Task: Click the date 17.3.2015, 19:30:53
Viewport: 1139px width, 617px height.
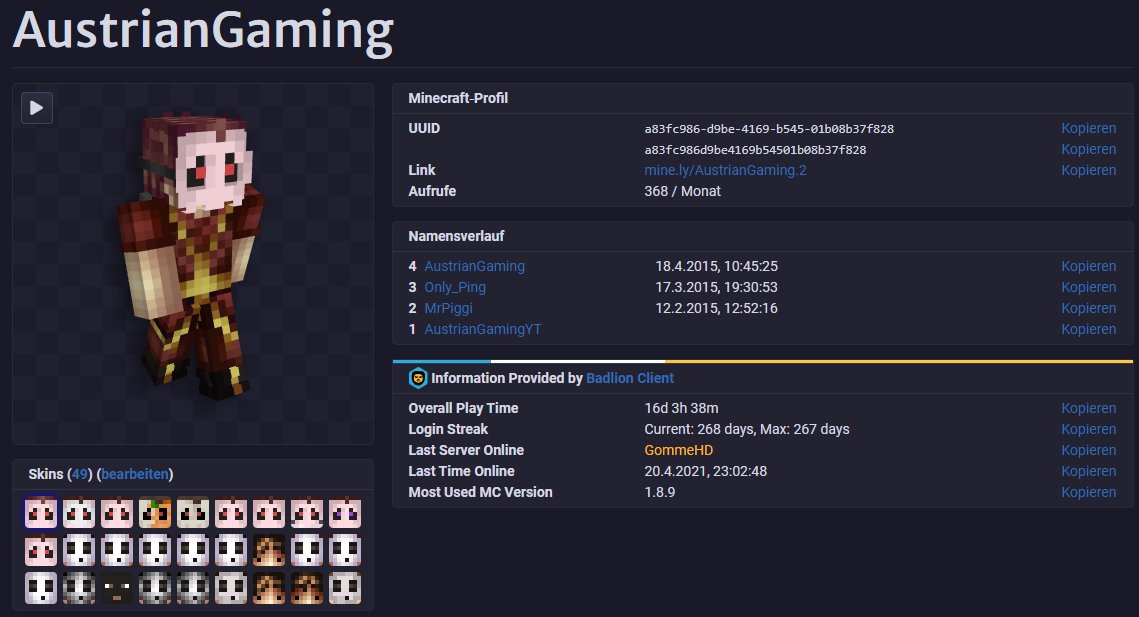Action: tap(716, 287)
